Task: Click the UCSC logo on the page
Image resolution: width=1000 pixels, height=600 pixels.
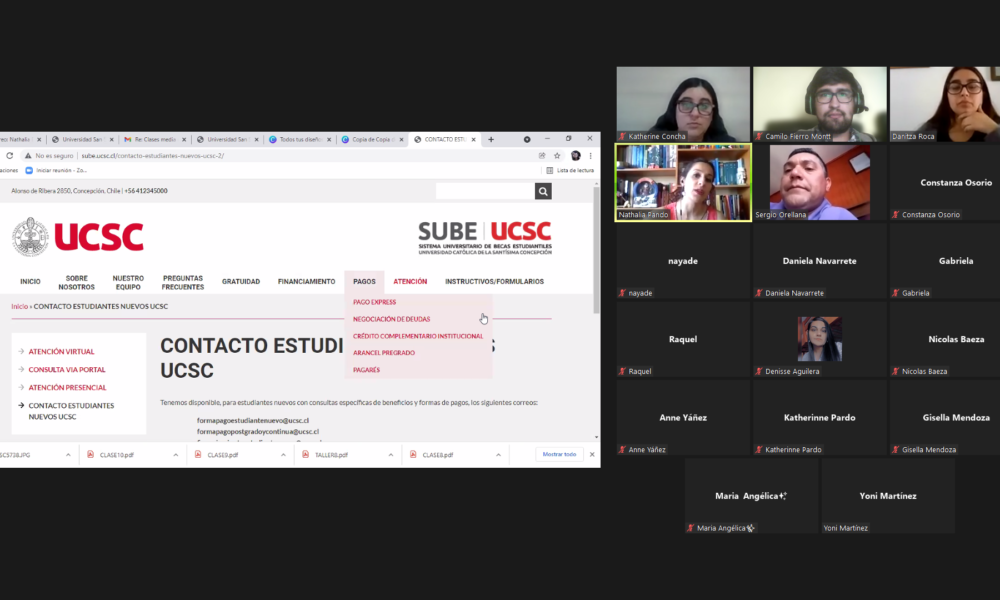Action: (78, 237)
